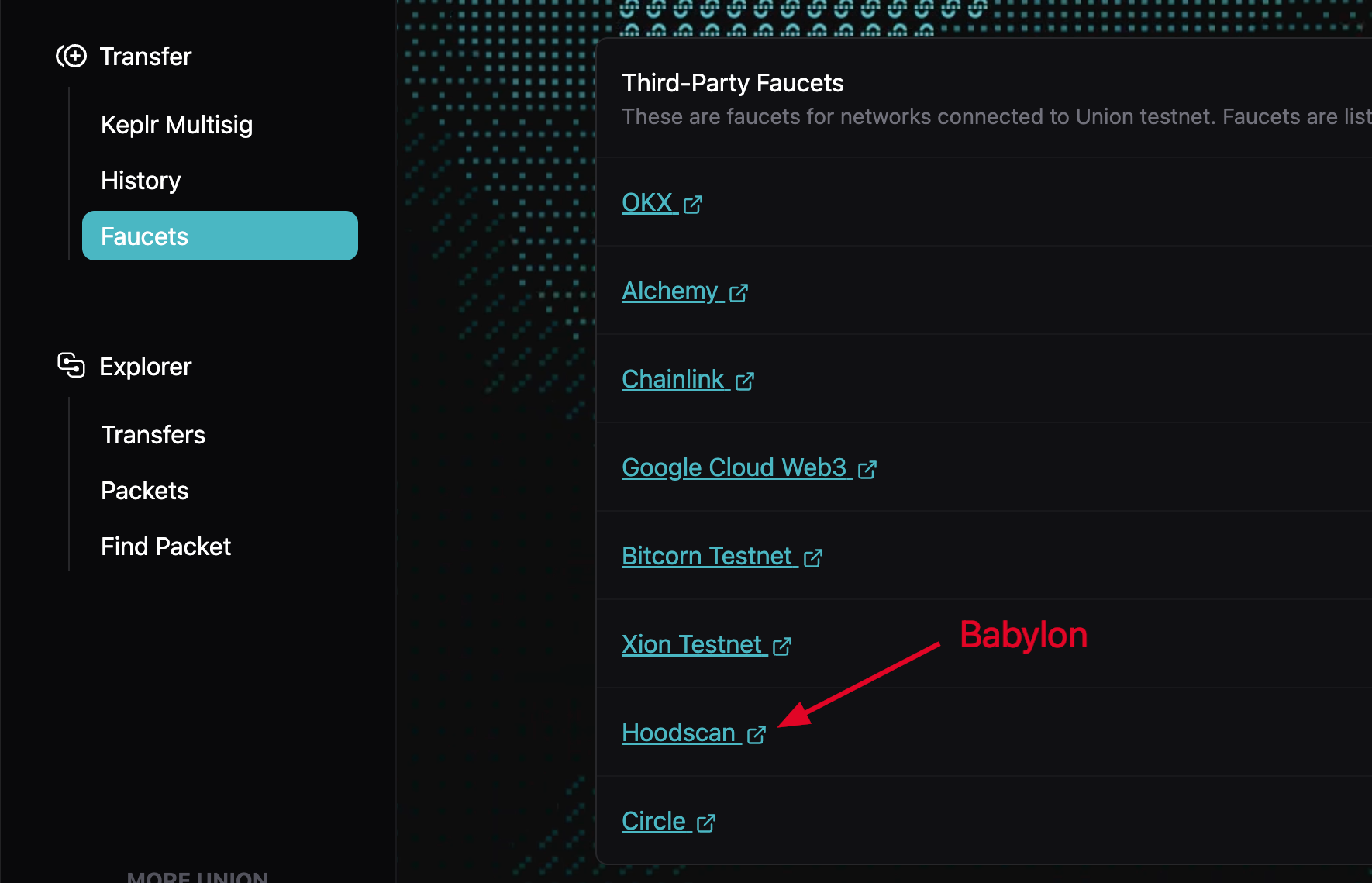The height and width of the screenshot is (883, 1372).
Task: Select the Faucets sidebar item
Action: [x=220, y=236]
